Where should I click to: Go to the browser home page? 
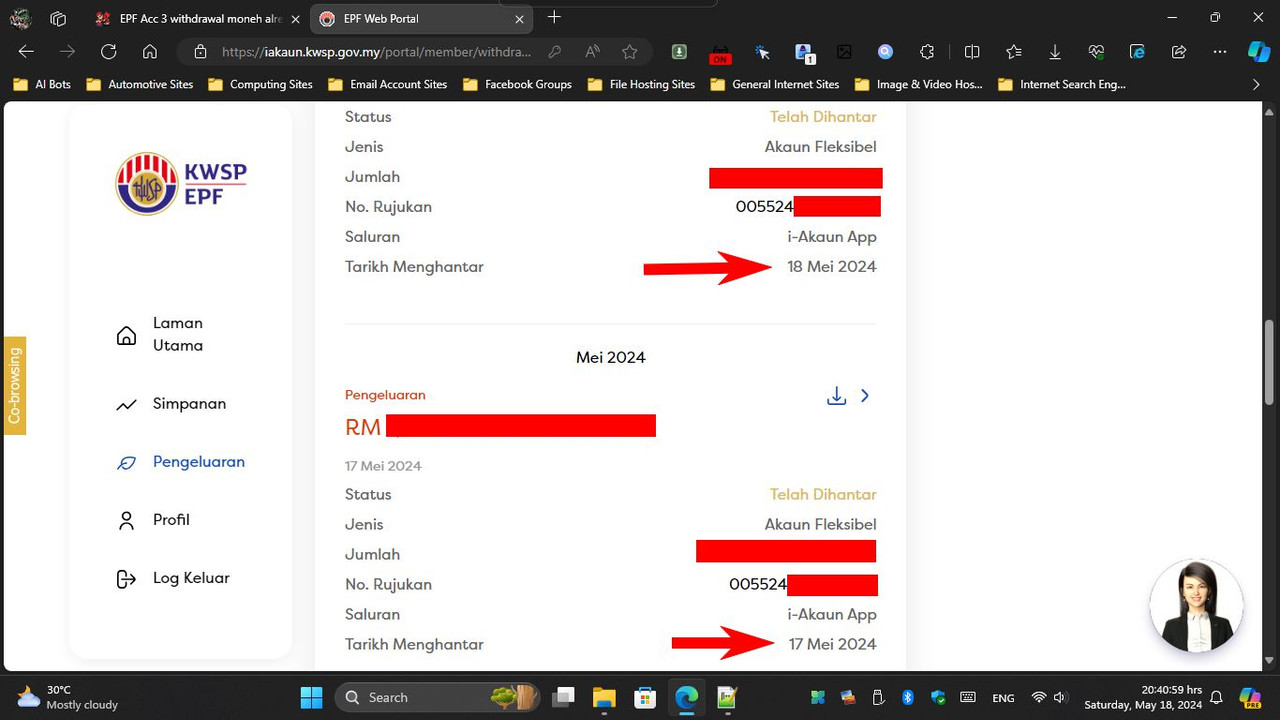pyautogui.click(x=149, y=52)
